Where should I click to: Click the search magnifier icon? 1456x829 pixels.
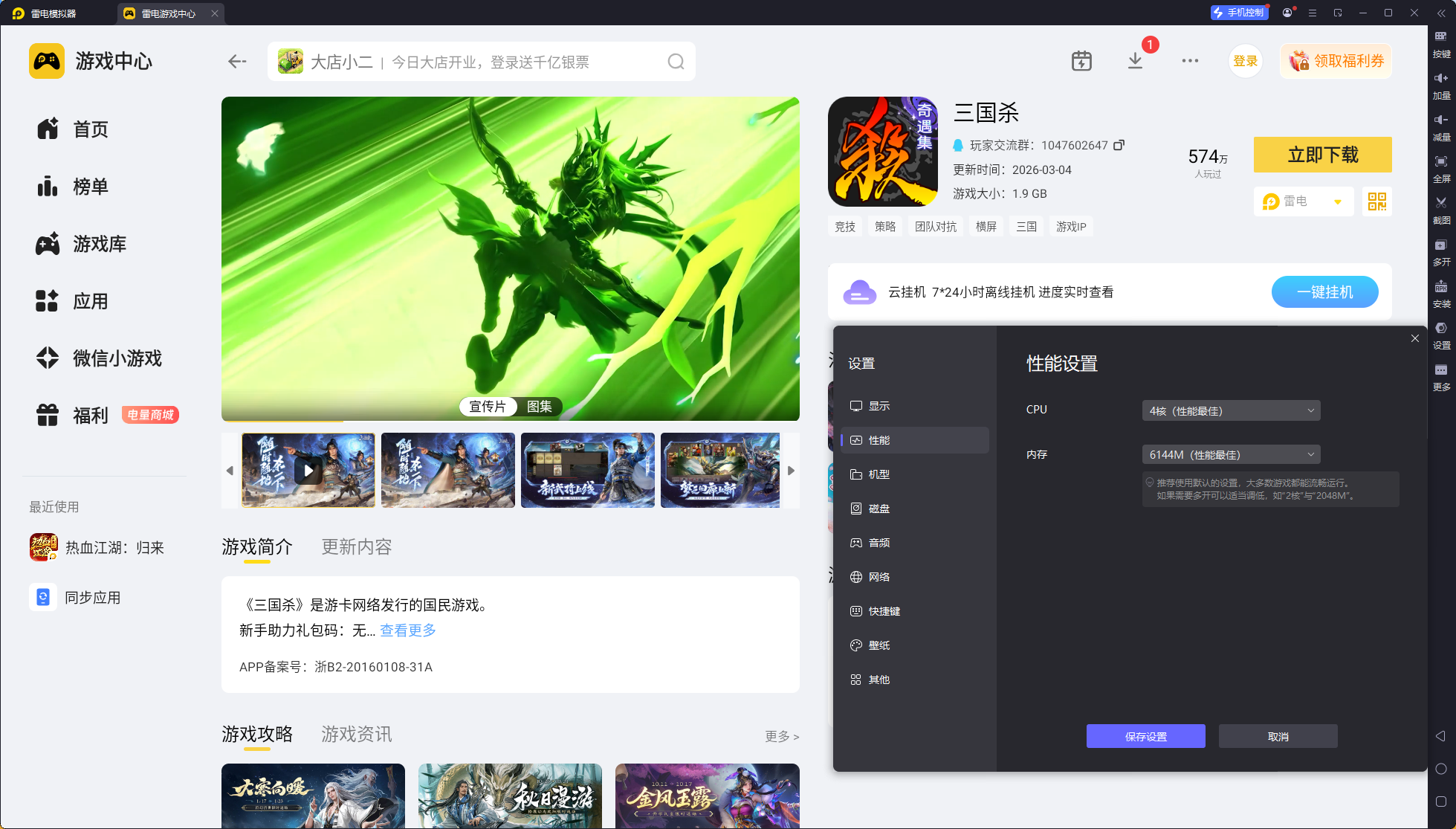(x=676, y=62)
